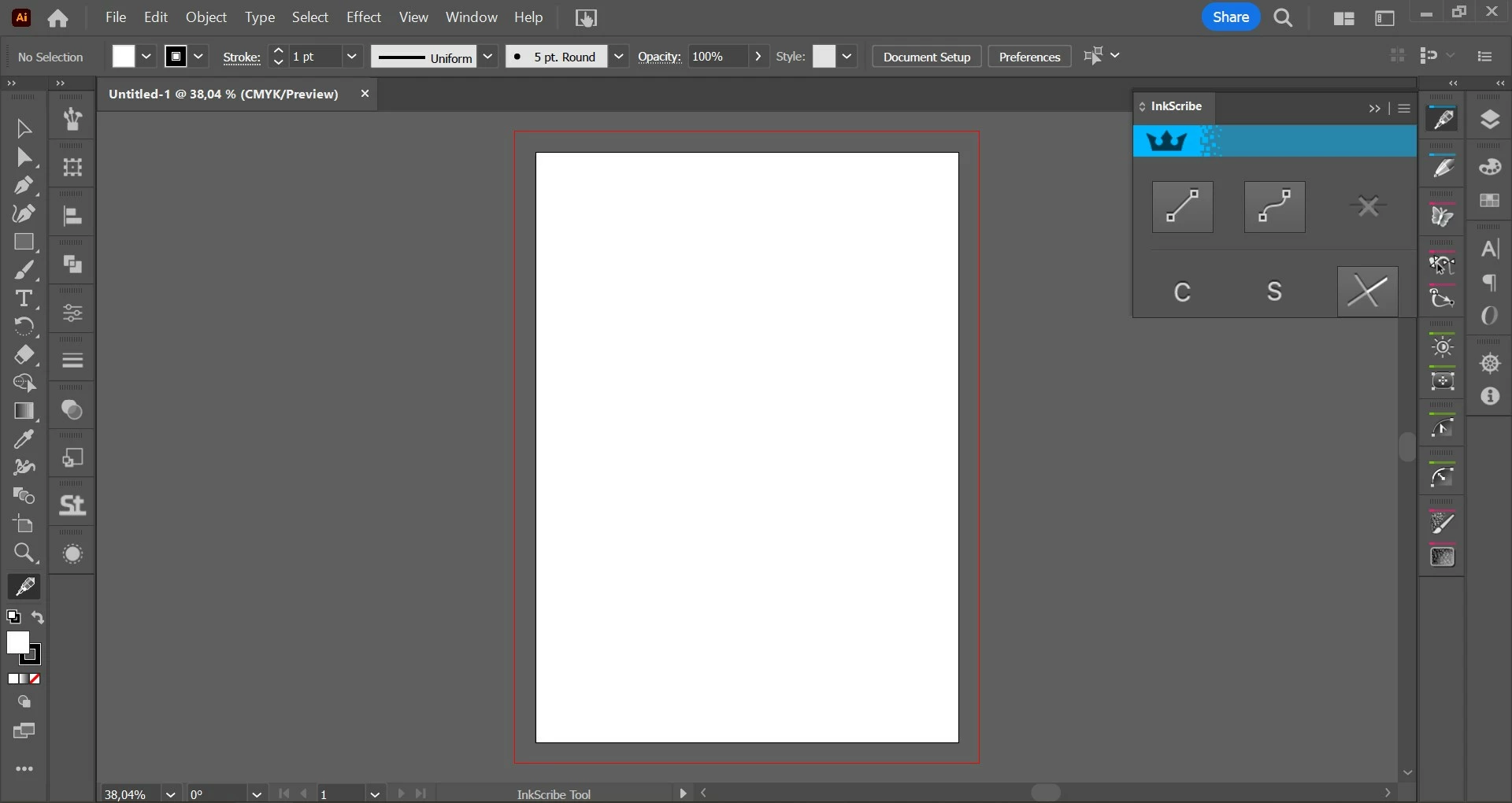Toggle InkScribe 'C' corner point option

click(x=1183, y=292)
